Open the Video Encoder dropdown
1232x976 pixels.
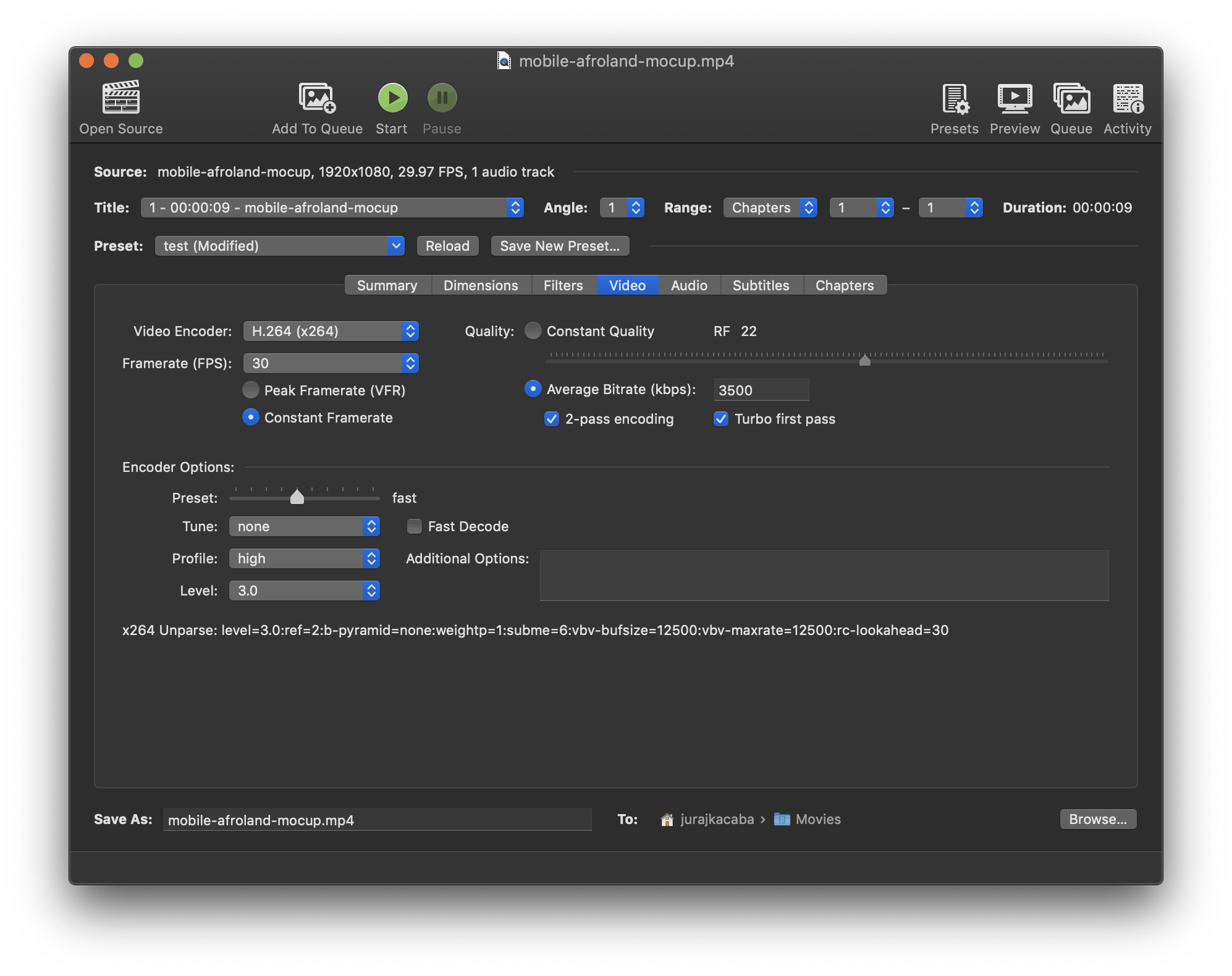(331, 331)
